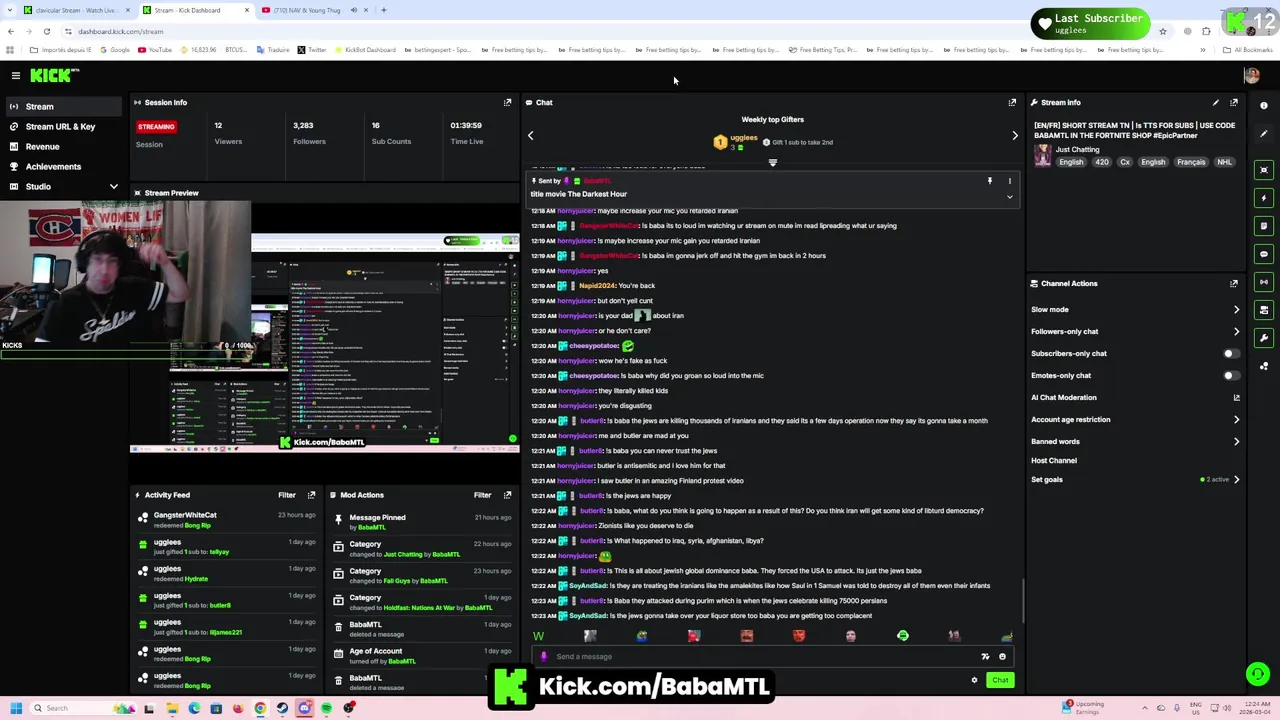Viewport: 1280px width, 720px height.
Task: Click the green Chat send button
Action: 1000,680
